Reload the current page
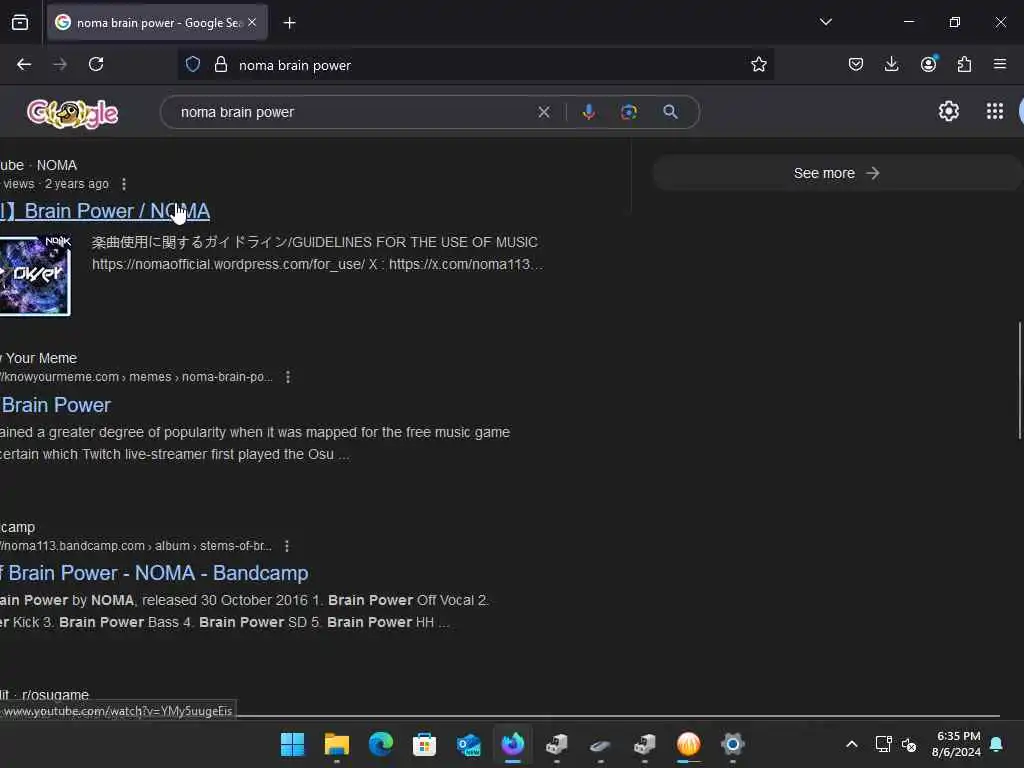Screen dimensions: 1024x768 (96, 64)
